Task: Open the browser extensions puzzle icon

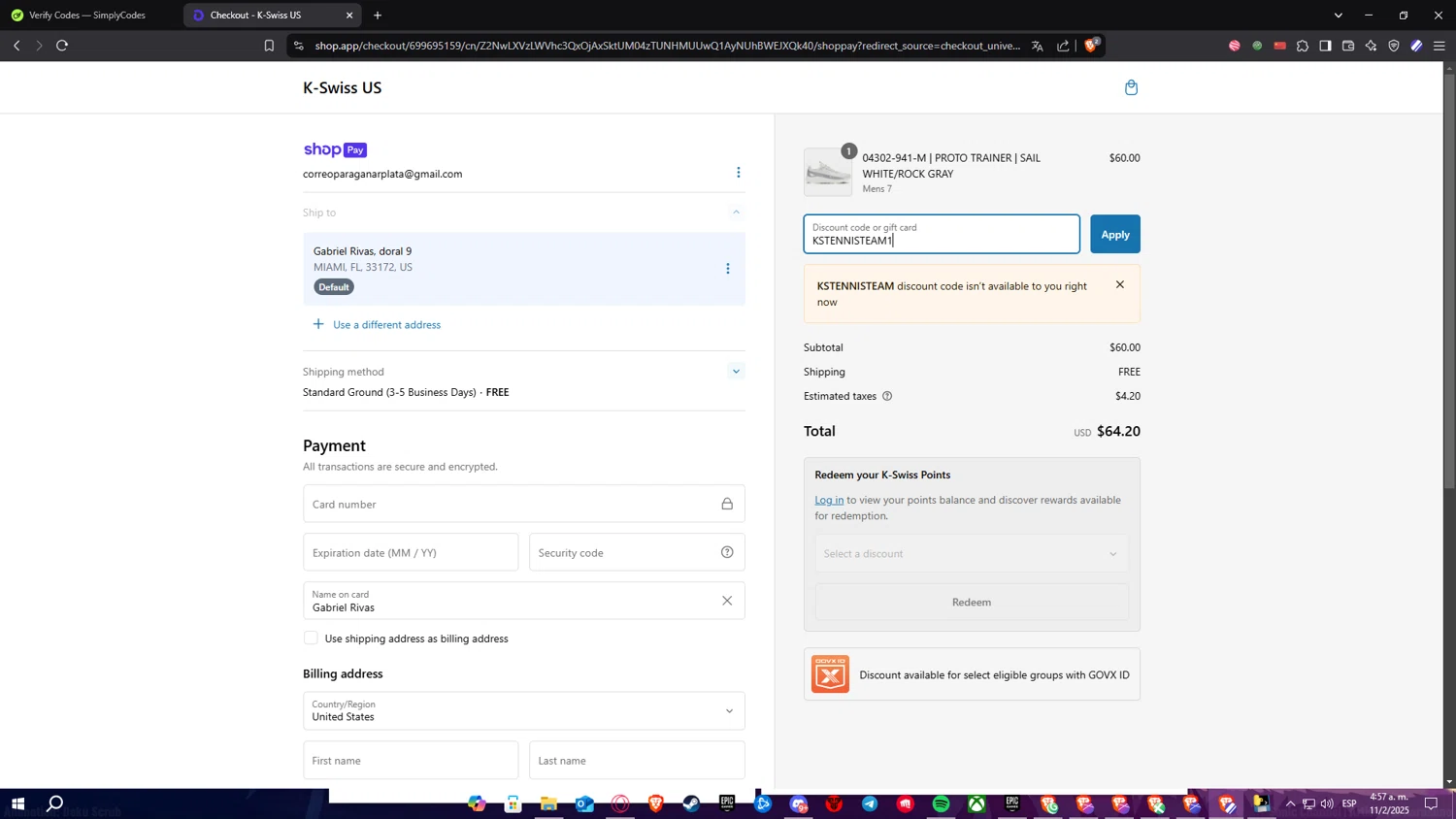Action: [x=1303, y=46]
